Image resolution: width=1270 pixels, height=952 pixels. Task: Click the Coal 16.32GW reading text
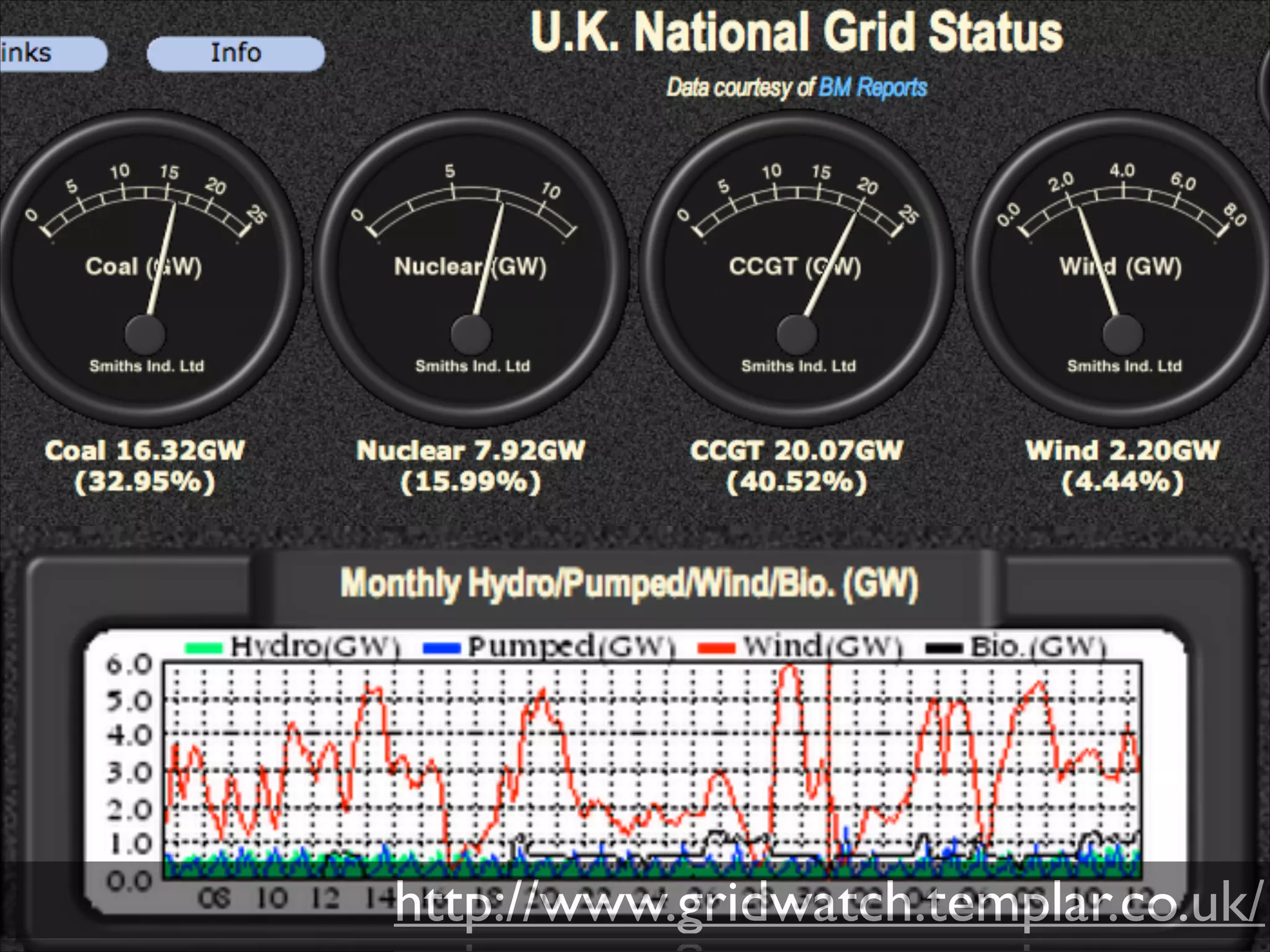[145, 451]
